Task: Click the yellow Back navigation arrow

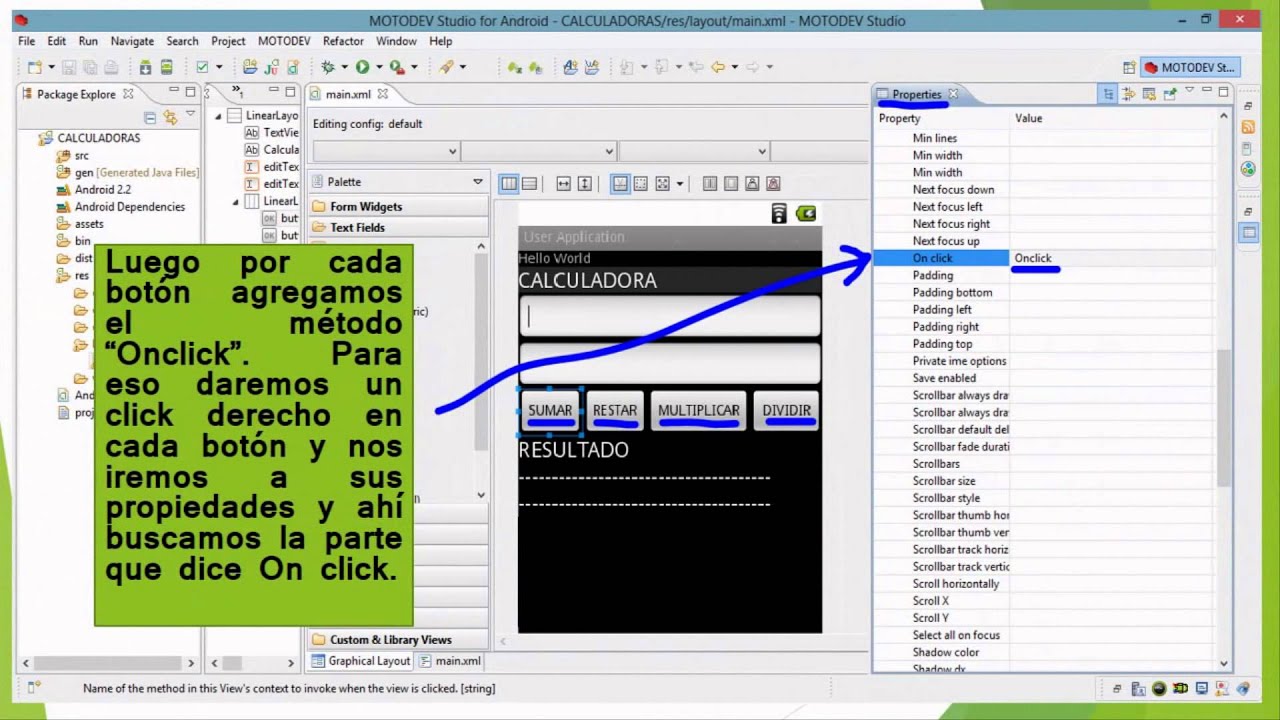Action: pos(718,67)
